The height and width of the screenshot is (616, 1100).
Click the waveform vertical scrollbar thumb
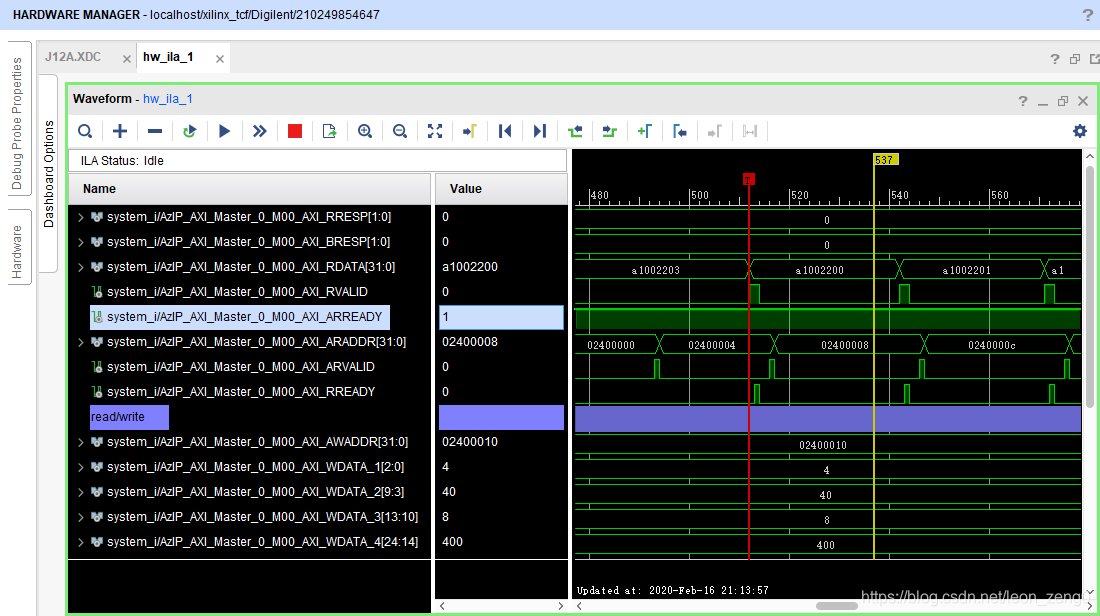coord(1089,286)
